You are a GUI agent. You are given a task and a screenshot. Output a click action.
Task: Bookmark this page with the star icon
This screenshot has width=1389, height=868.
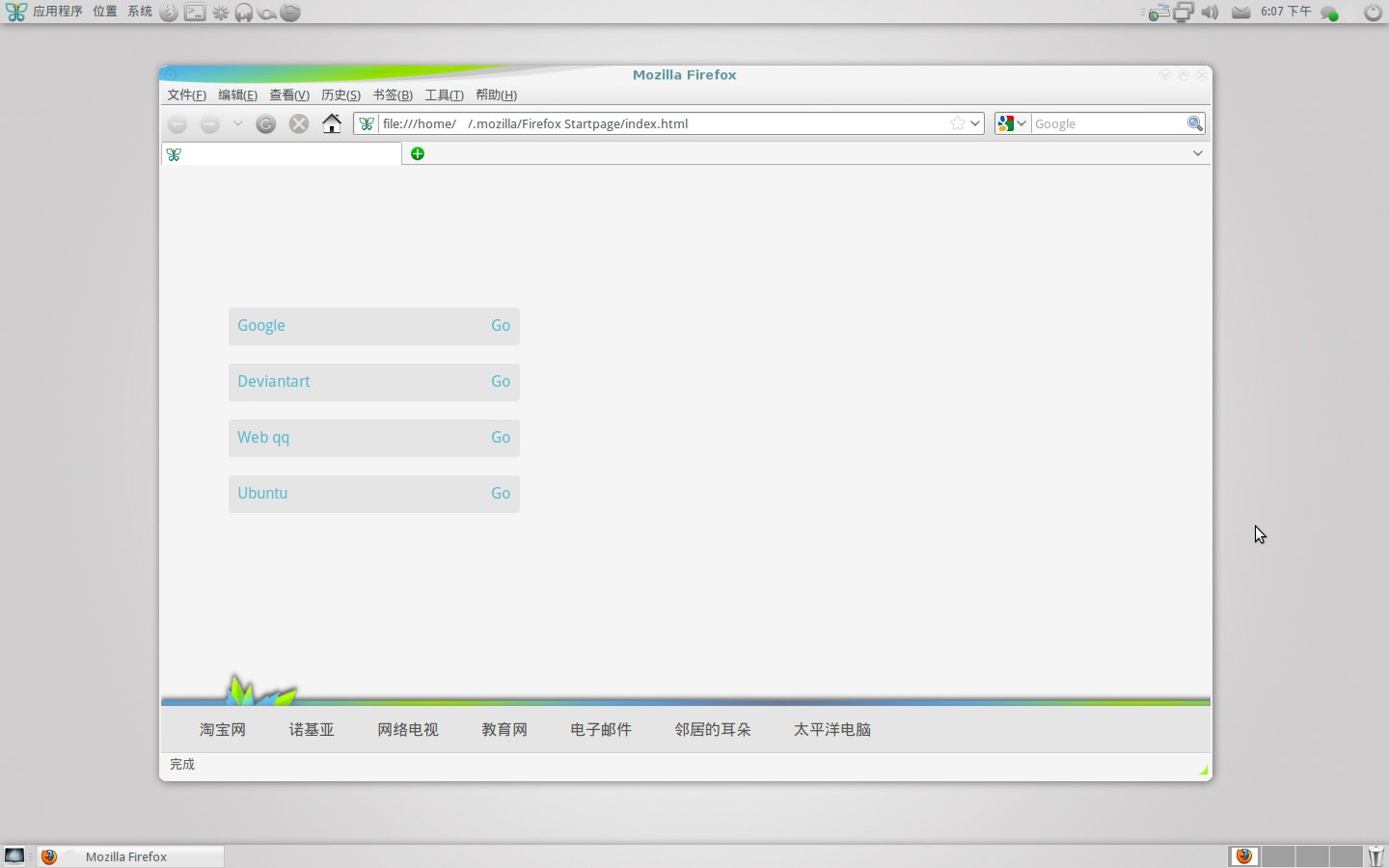pos(957,123)
